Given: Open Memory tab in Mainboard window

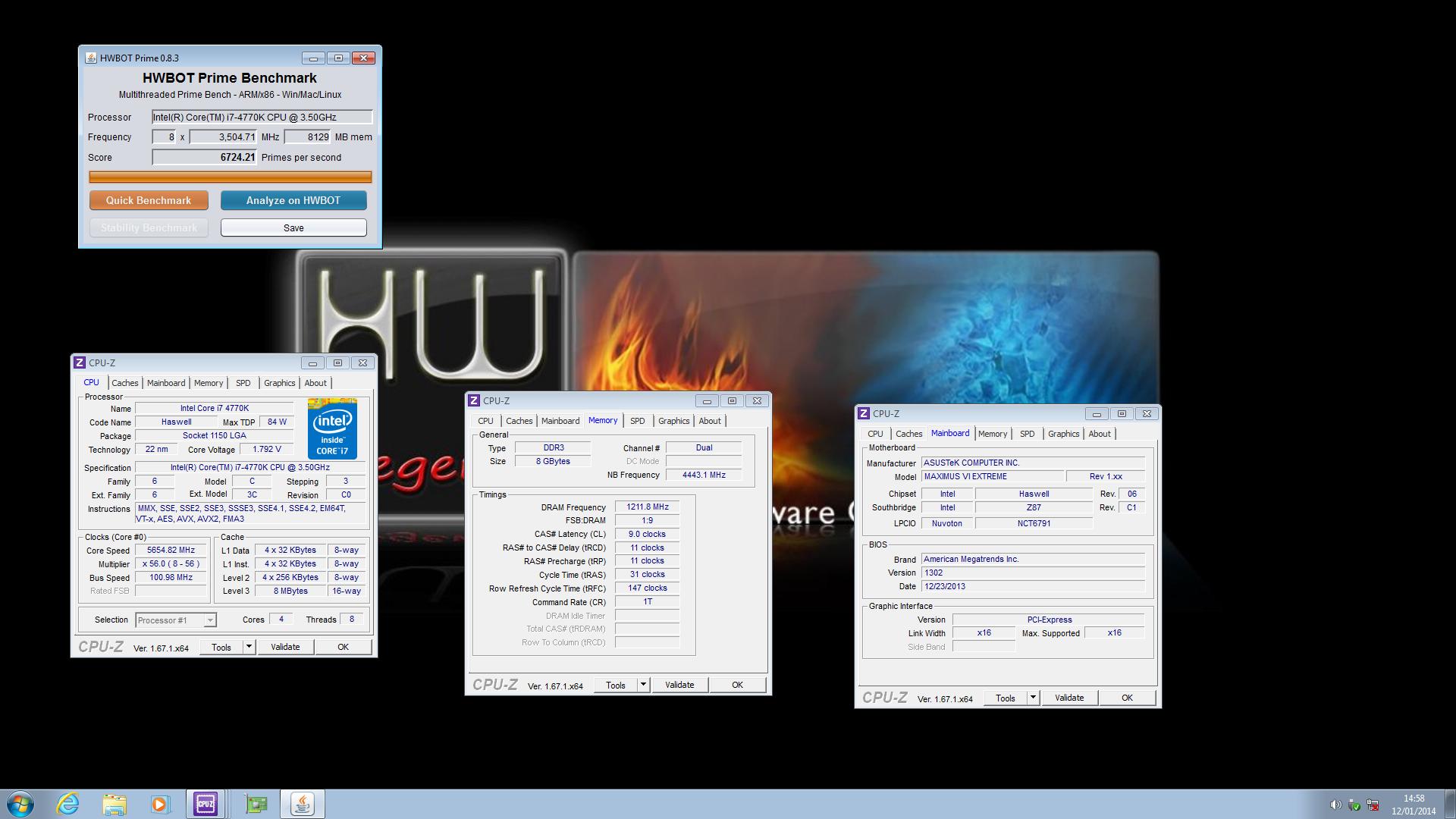Looking at the screenshot, I should 993,434.
